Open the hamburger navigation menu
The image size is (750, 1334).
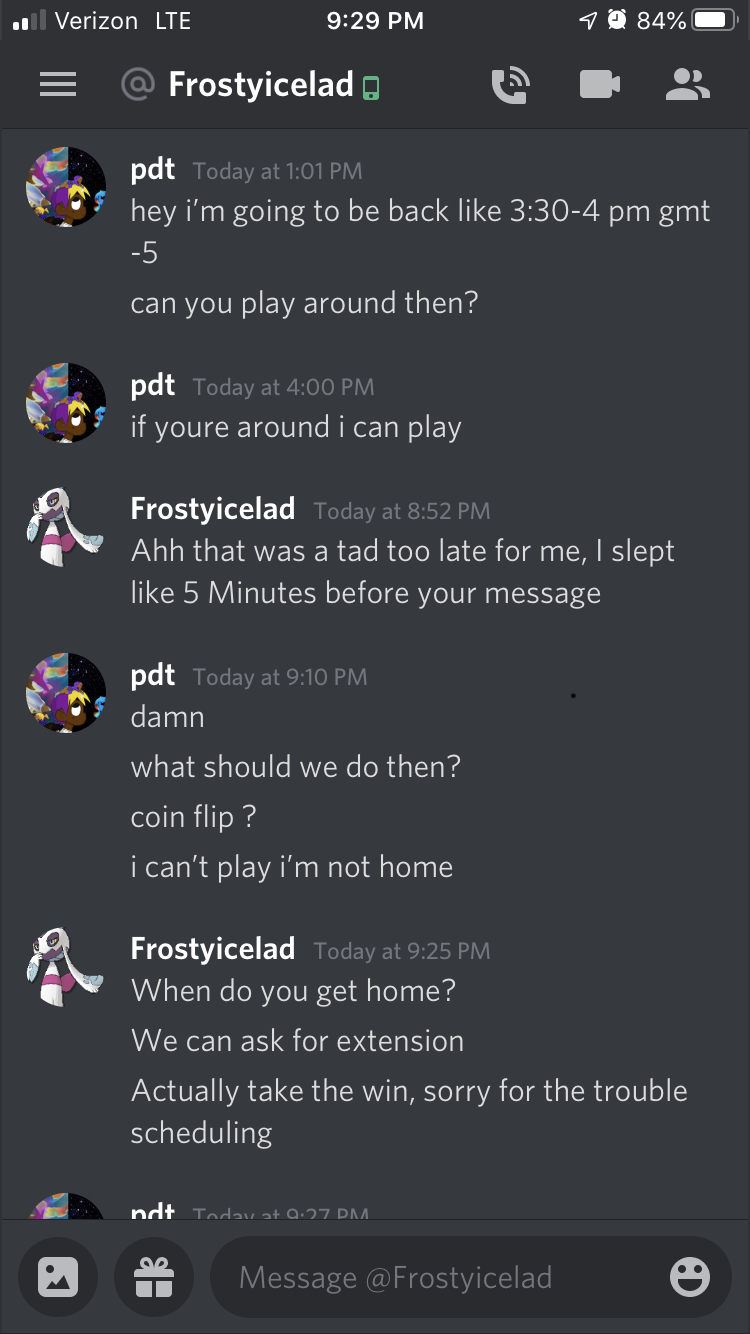[x=58, y=85]
